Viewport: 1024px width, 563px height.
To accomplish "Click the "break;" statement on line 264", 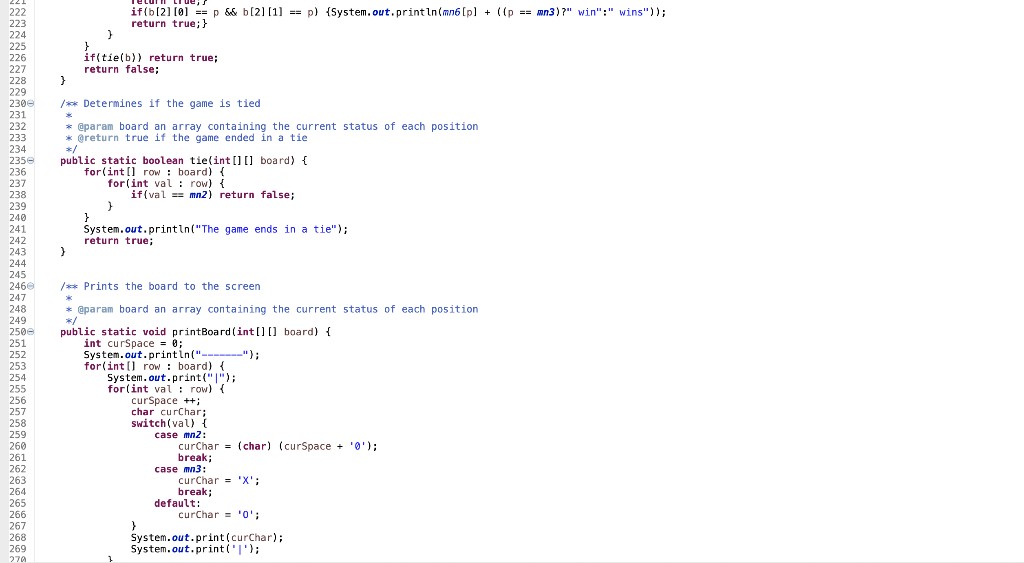I will pos(195,492).
